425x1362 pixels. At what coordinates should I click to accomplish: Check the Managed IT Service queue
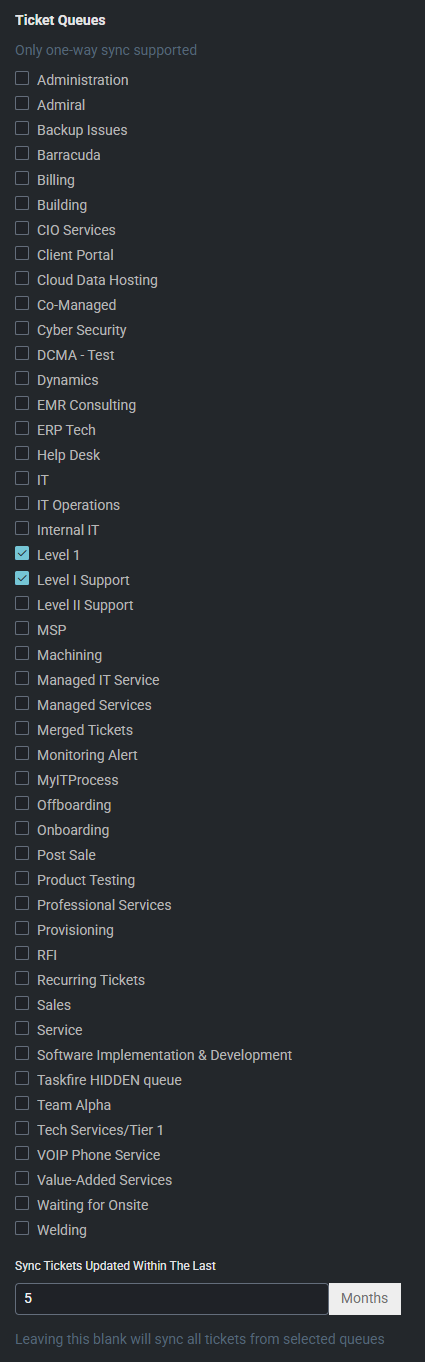point(22,678)
